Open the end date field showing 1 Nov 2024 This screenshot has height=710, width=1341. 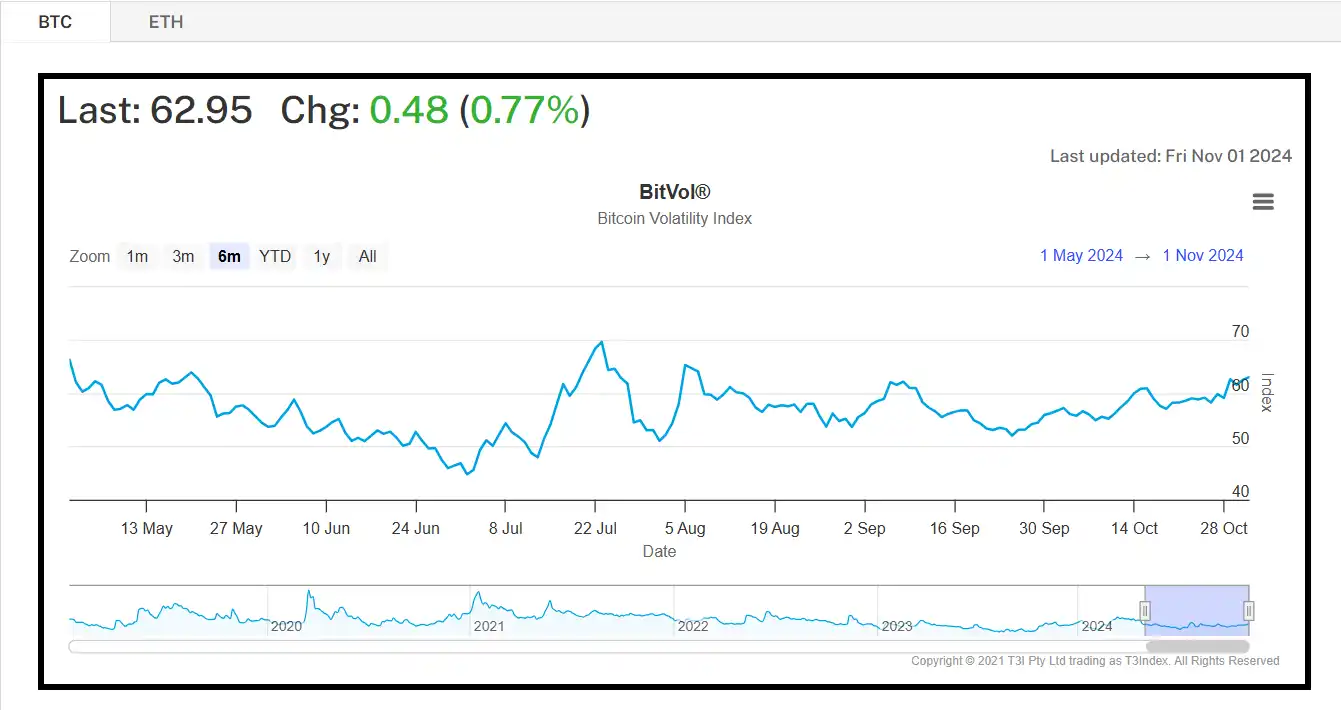(x=1203, y=256)
